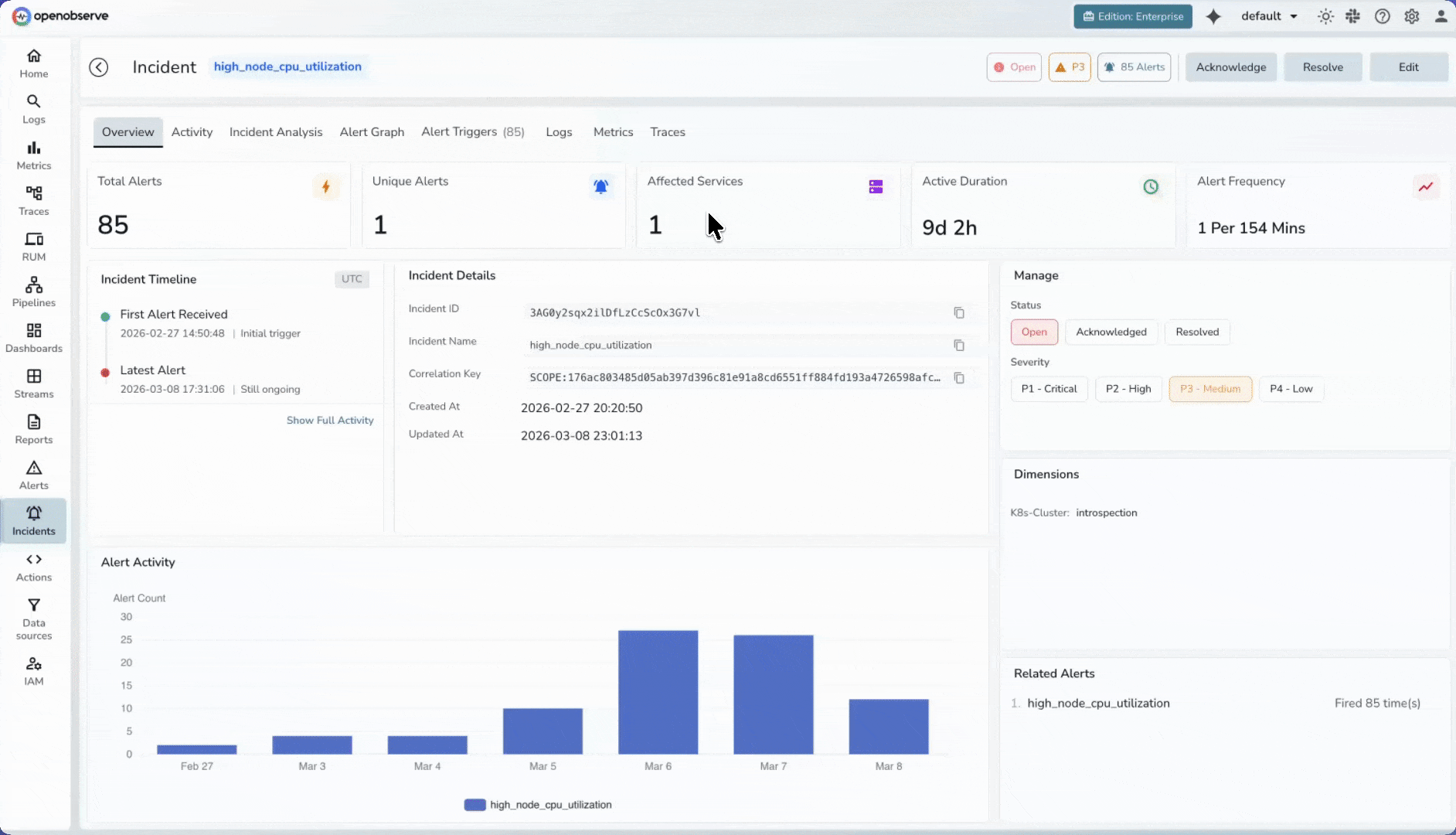Copy the Correlation Key value
This screenshot has width=1456, height=835.
click(958, 378)
